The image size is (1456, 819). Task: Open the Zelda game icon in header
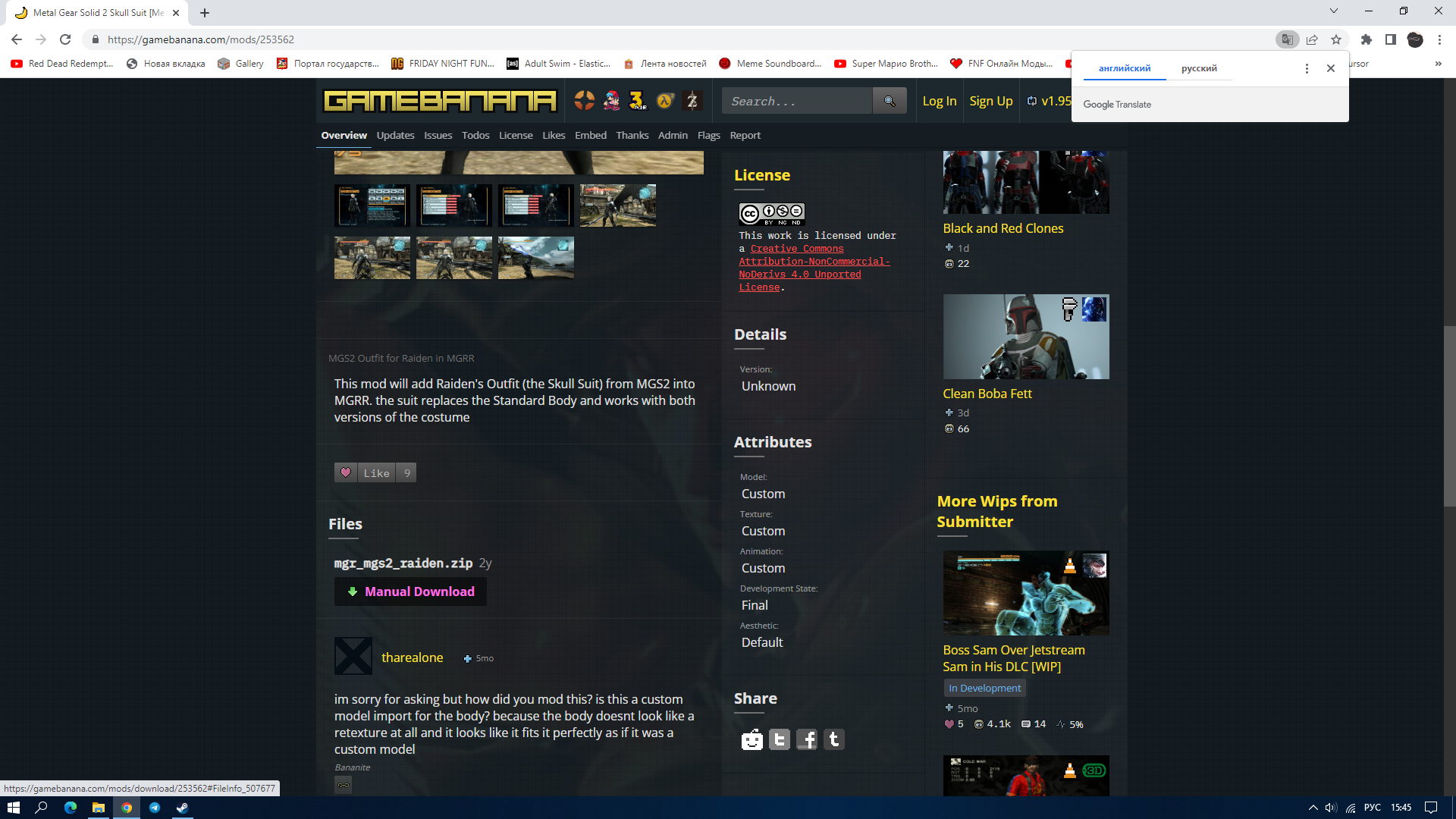(692, 100)
